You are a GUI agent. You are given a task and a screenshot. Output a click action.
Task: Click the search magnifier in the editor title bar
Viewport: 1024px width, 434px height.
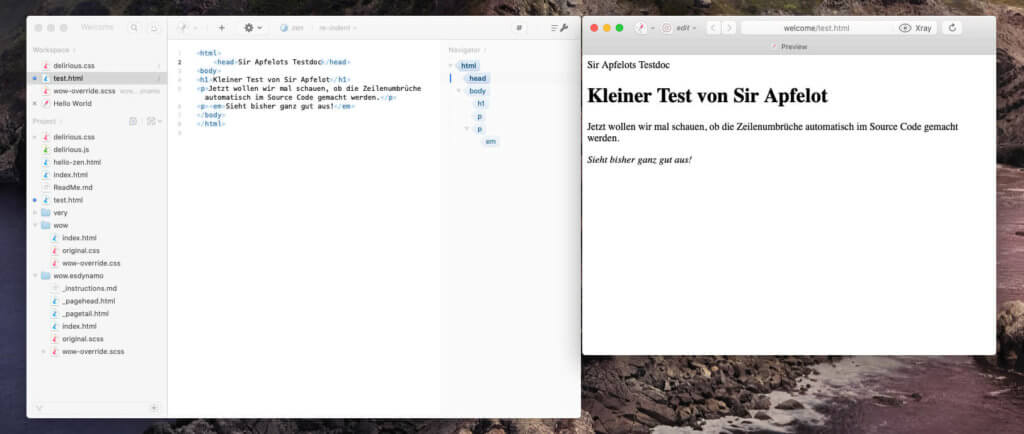click(134, 28)
